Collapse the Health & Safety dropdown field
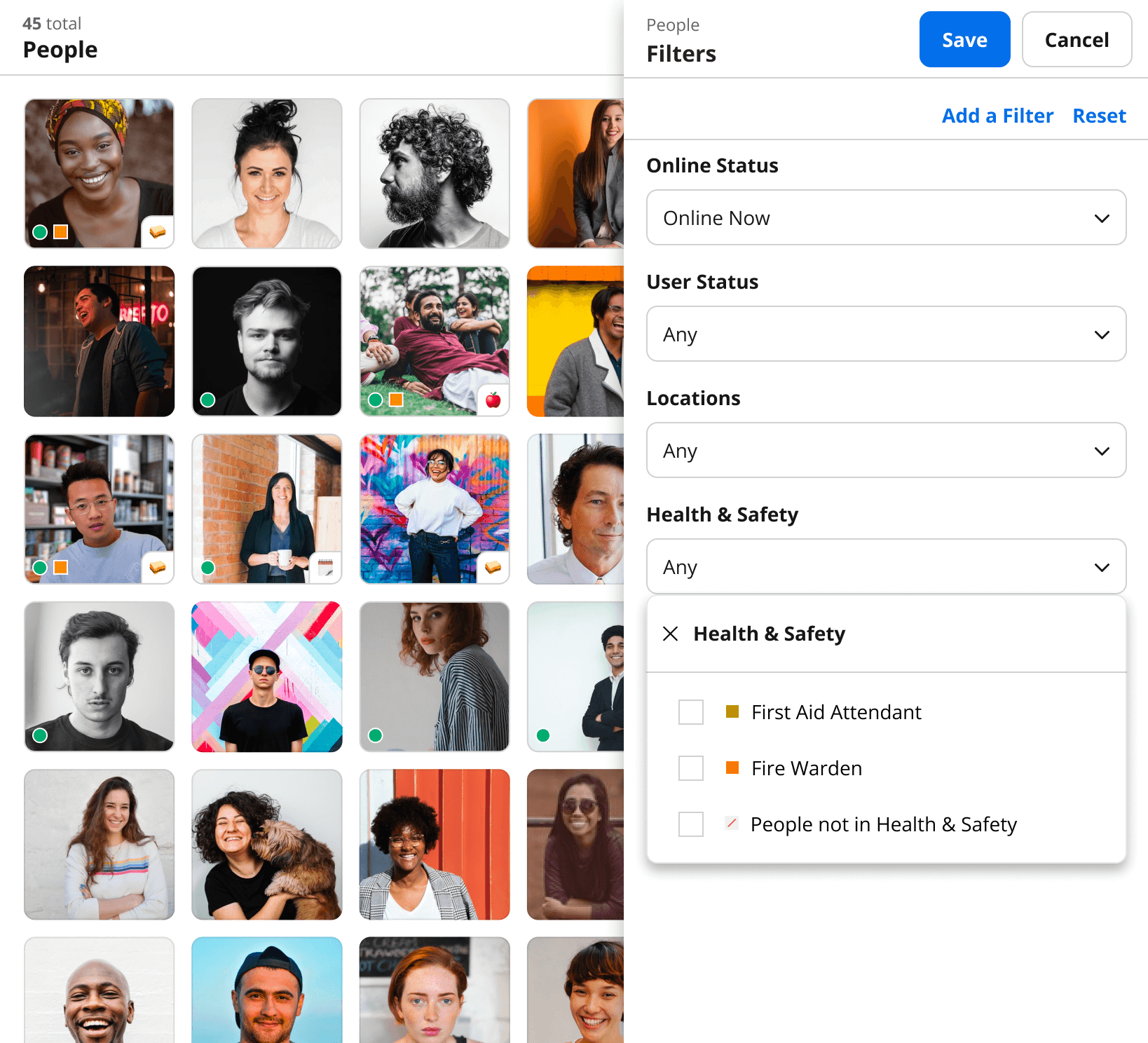 click(886, 566)
